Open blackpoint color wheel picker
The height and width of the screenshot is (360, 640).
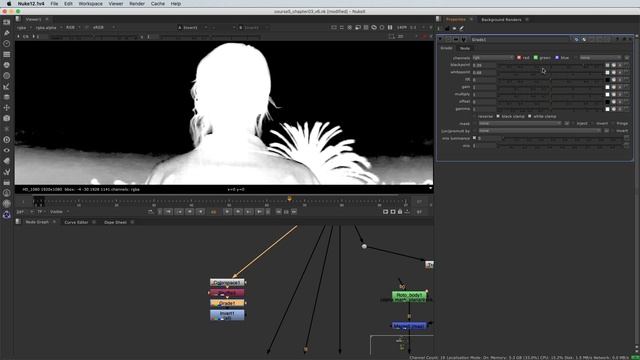tap(613, 65)
